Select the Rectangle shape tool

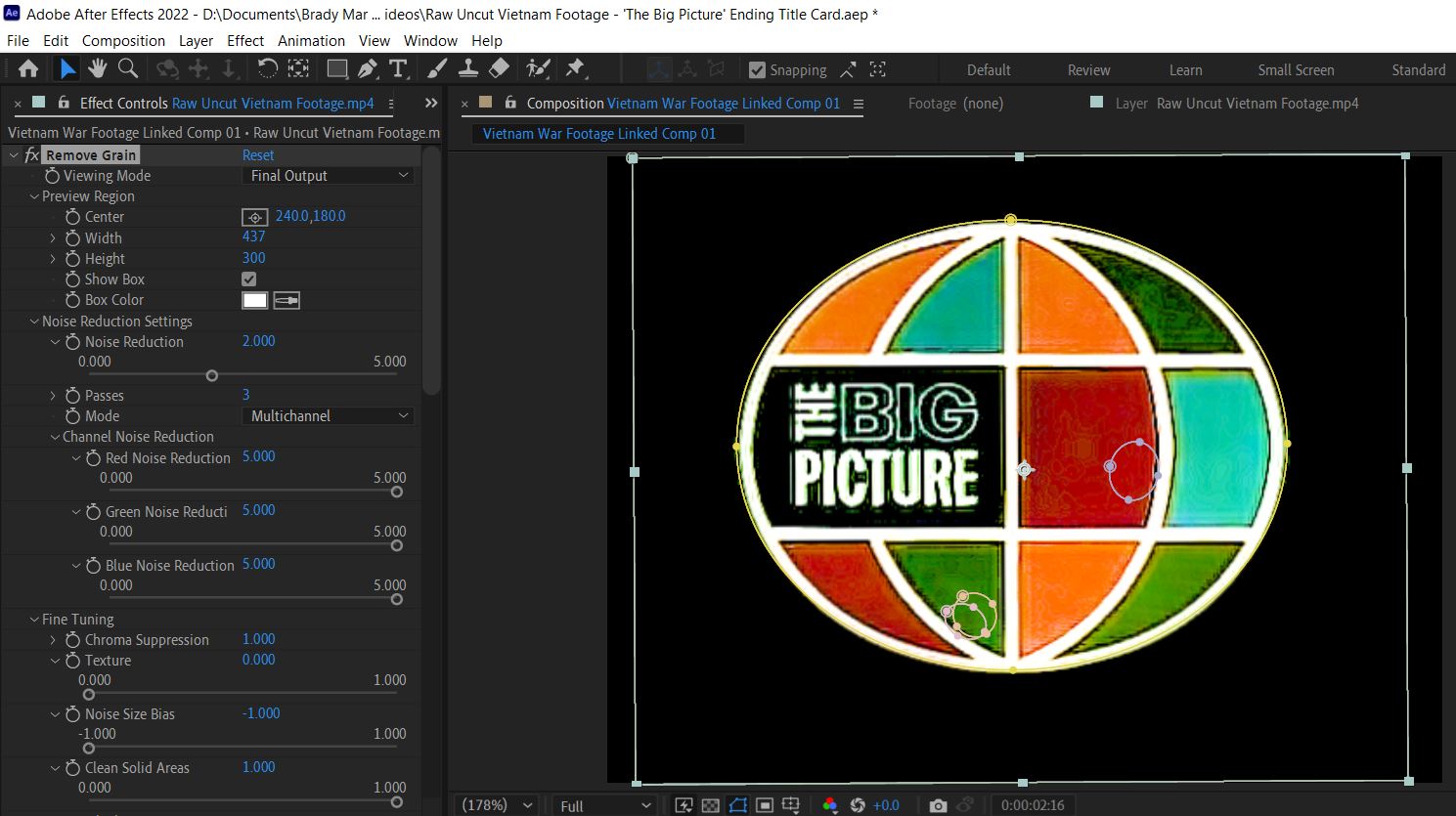[337, 68]
